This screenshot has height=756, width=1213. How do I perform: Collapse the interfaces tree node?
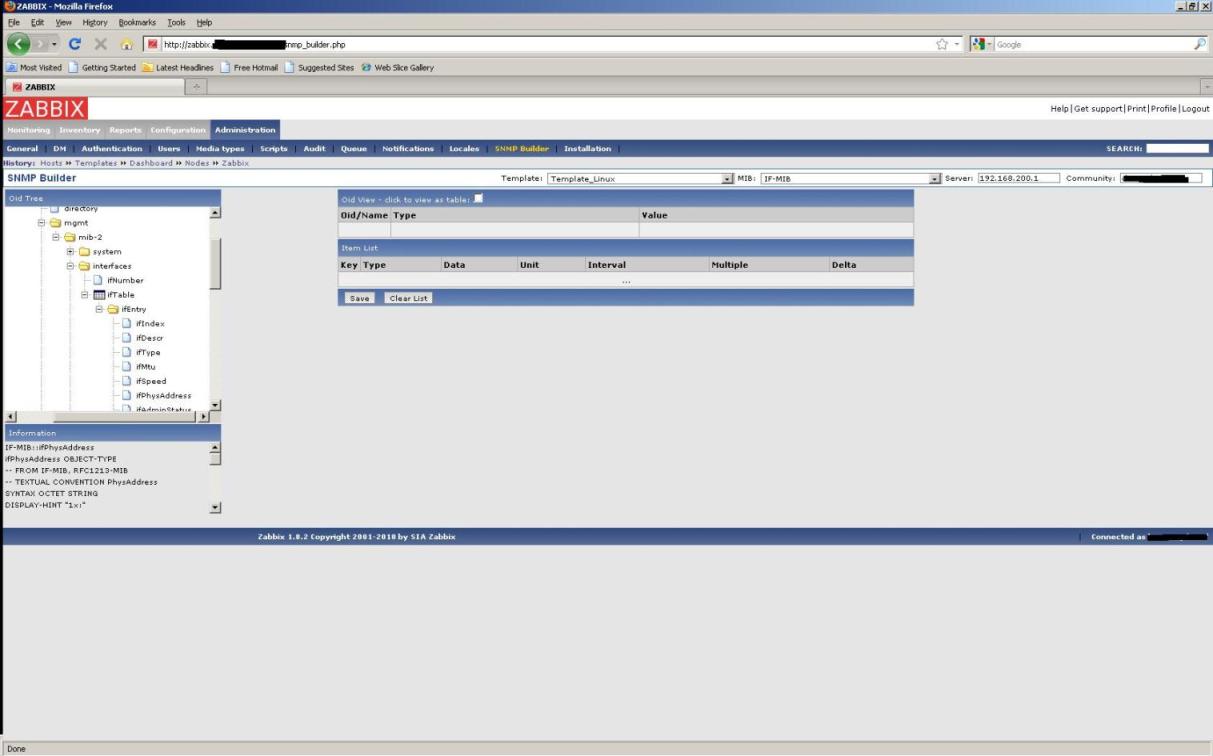[70, 266]
